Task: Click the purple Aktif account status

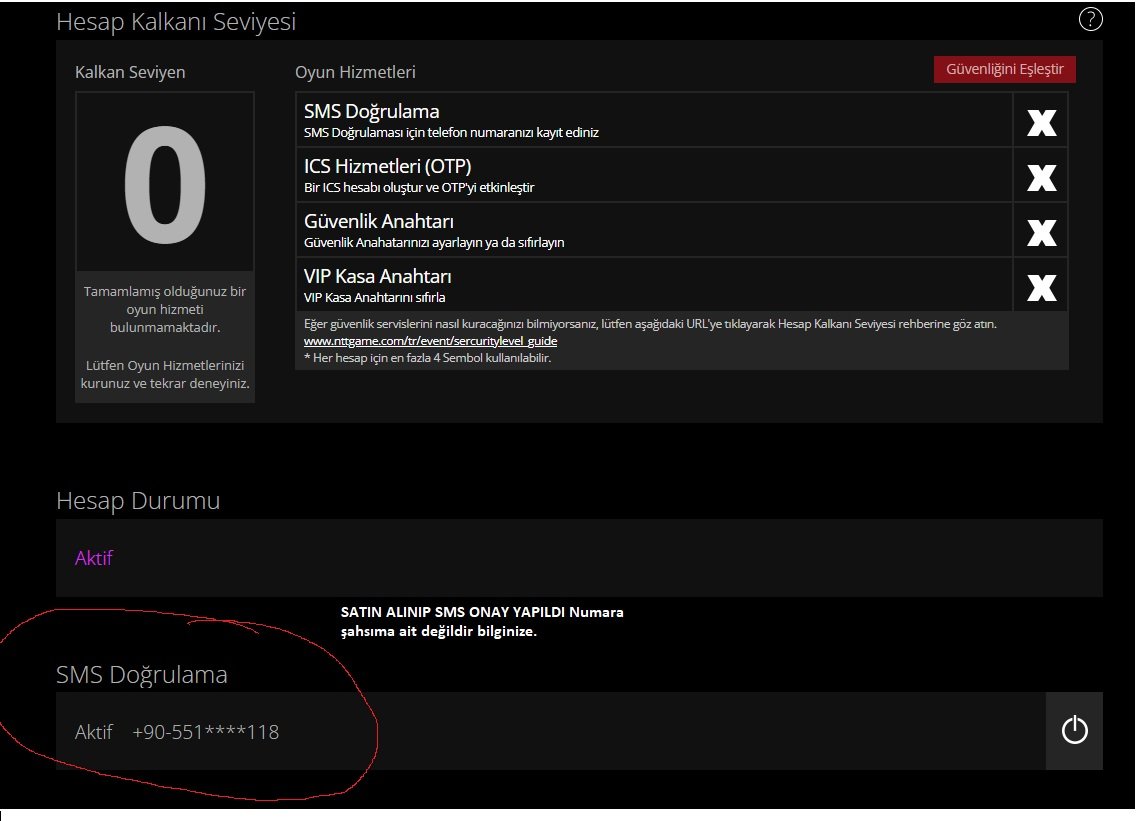Action: point(94,558)
